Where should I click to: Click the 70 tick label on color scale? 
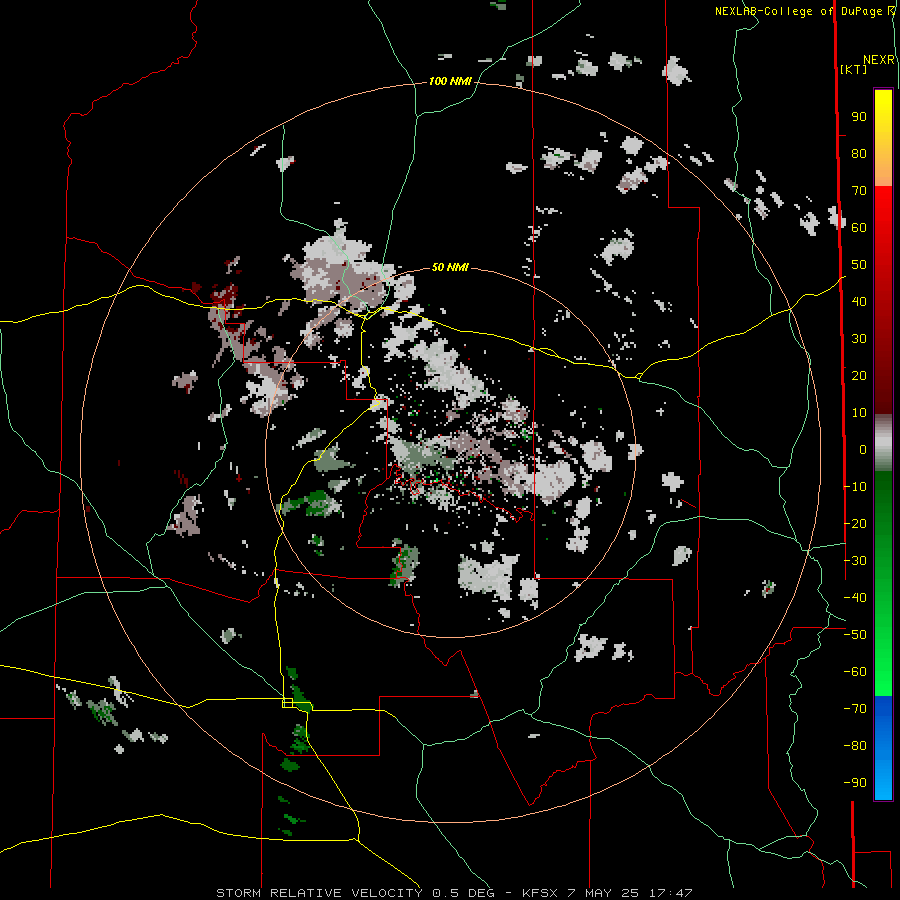pos(859,191)
